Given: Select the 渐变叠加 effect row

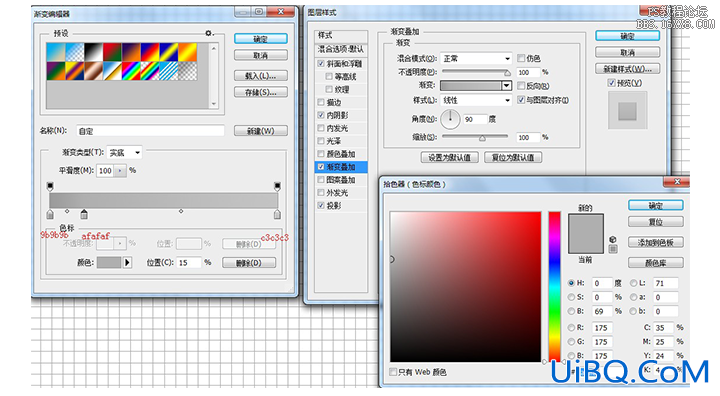Looking at the screenshot, I should (x=341, y=167).
